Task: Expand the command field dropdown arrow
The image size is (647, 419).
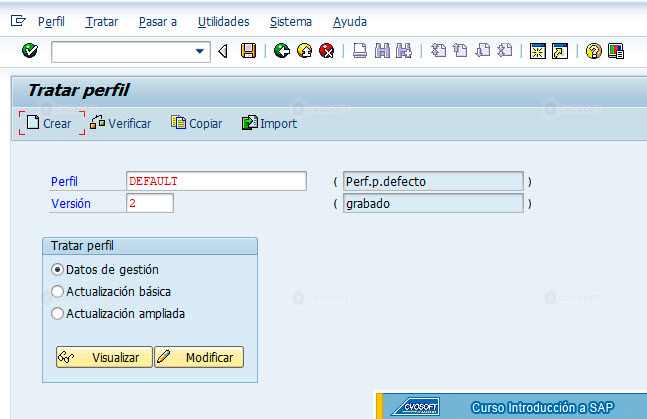Action: pos(200,52)
